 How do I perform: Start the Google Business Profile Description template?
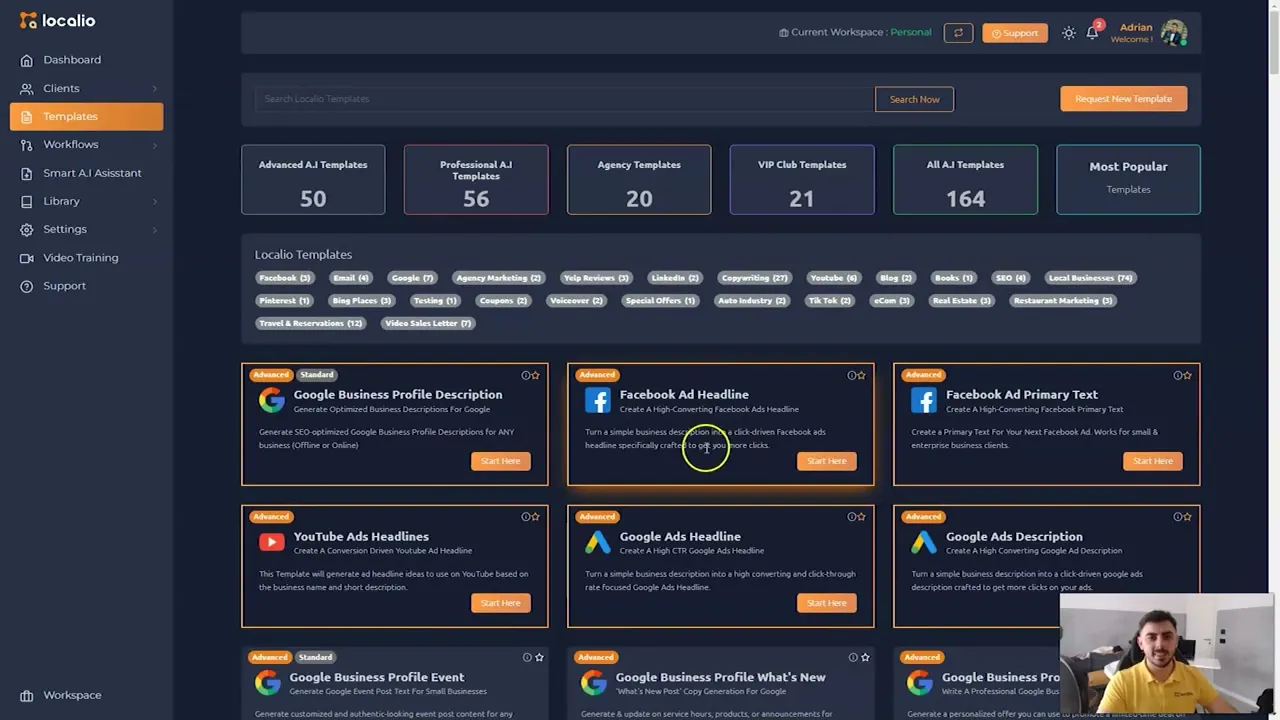(501, 461)
